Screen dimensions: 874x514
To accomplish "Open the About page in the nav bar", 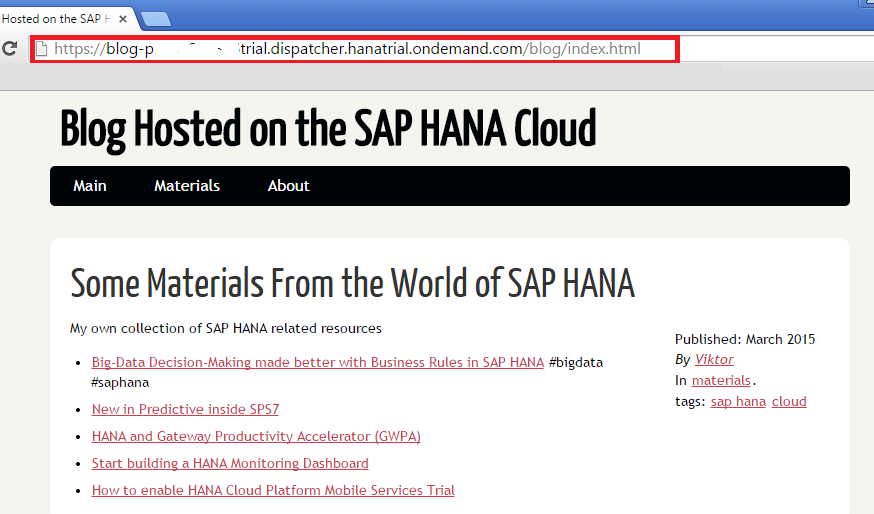I will [x=288, y=186].
